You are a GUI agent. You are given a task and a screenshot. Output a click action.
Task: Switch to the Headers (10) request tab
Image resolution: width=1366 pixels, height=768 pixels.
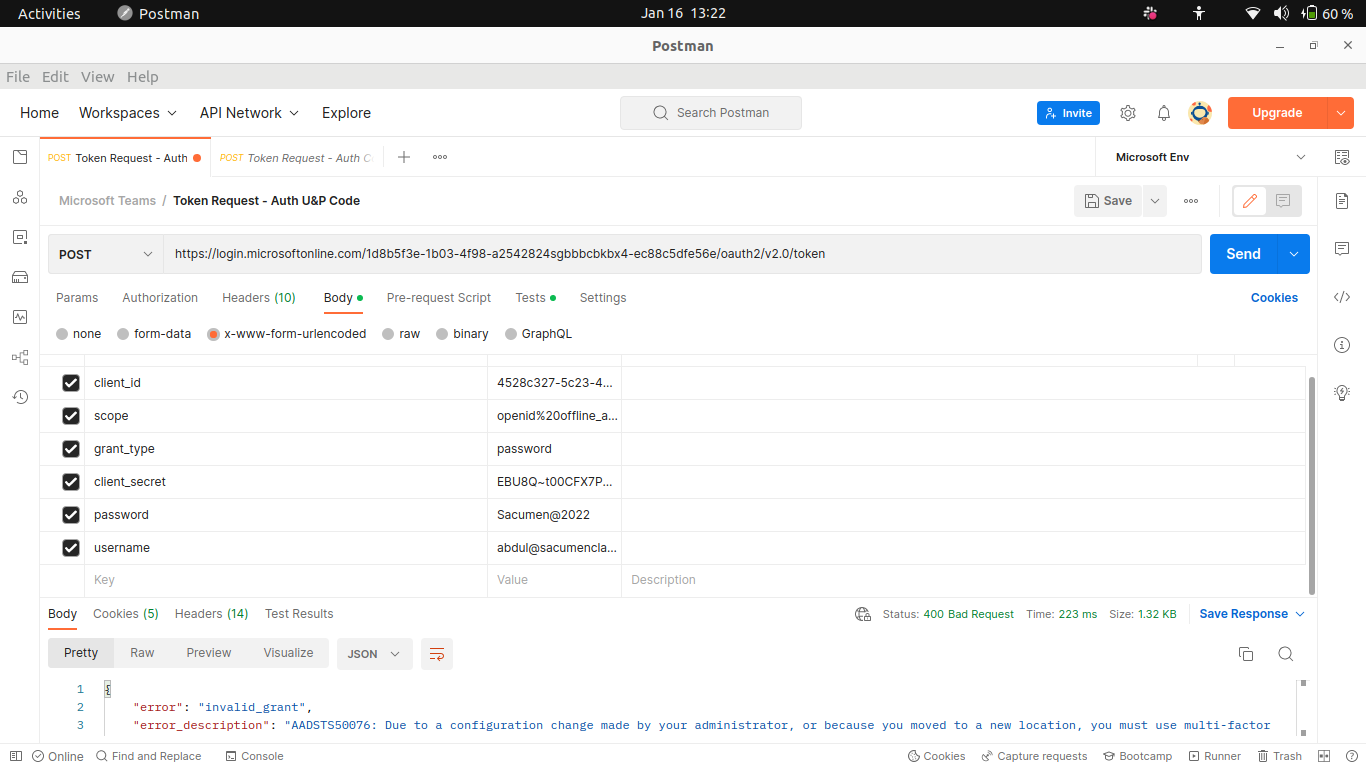tap(259, 298)
